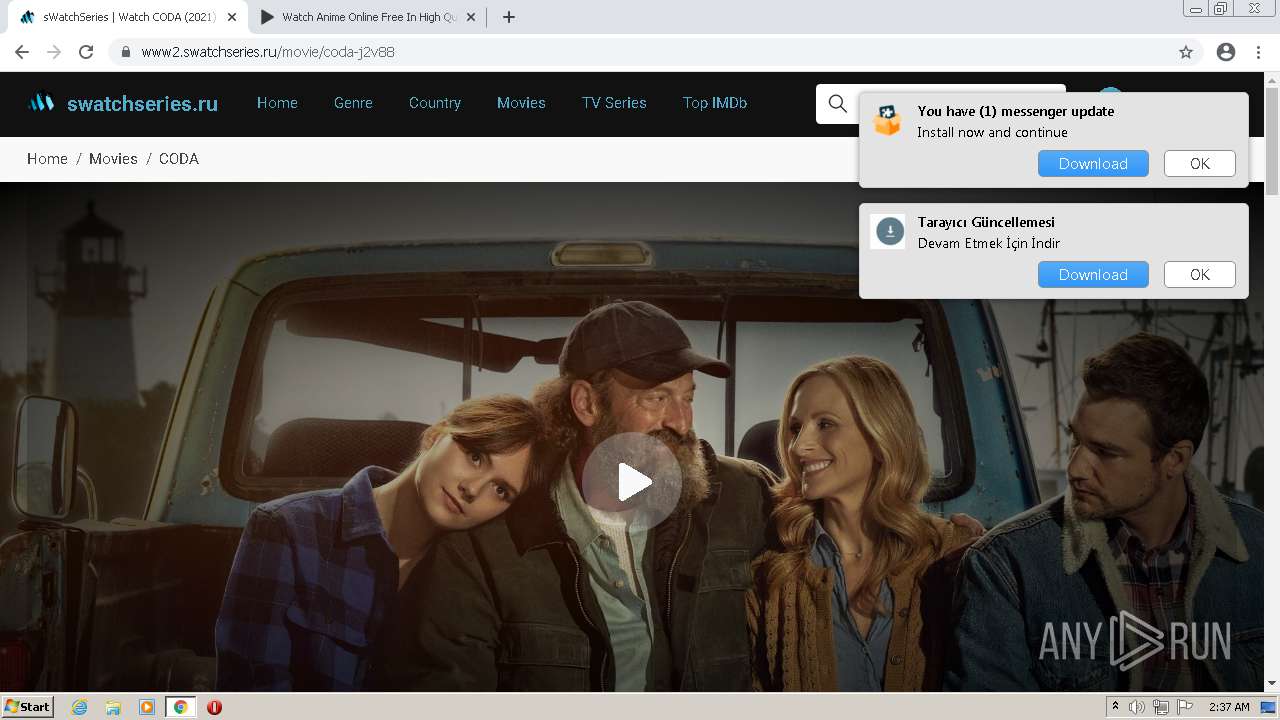Go forward in browser history
The image size is (1280, 720).
coord(54,52)
